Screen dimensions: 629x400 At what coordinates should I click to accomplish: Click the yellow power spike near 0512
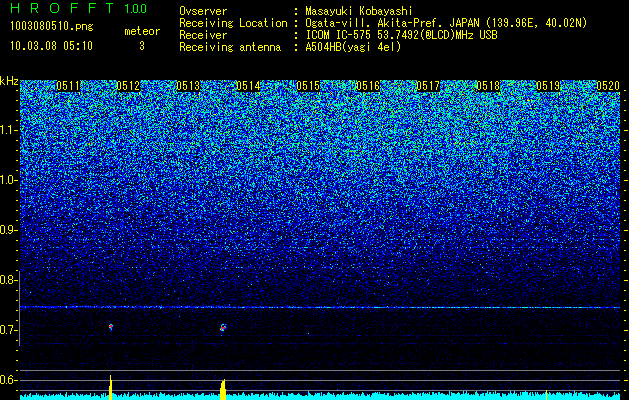click(x=111, y=387)
